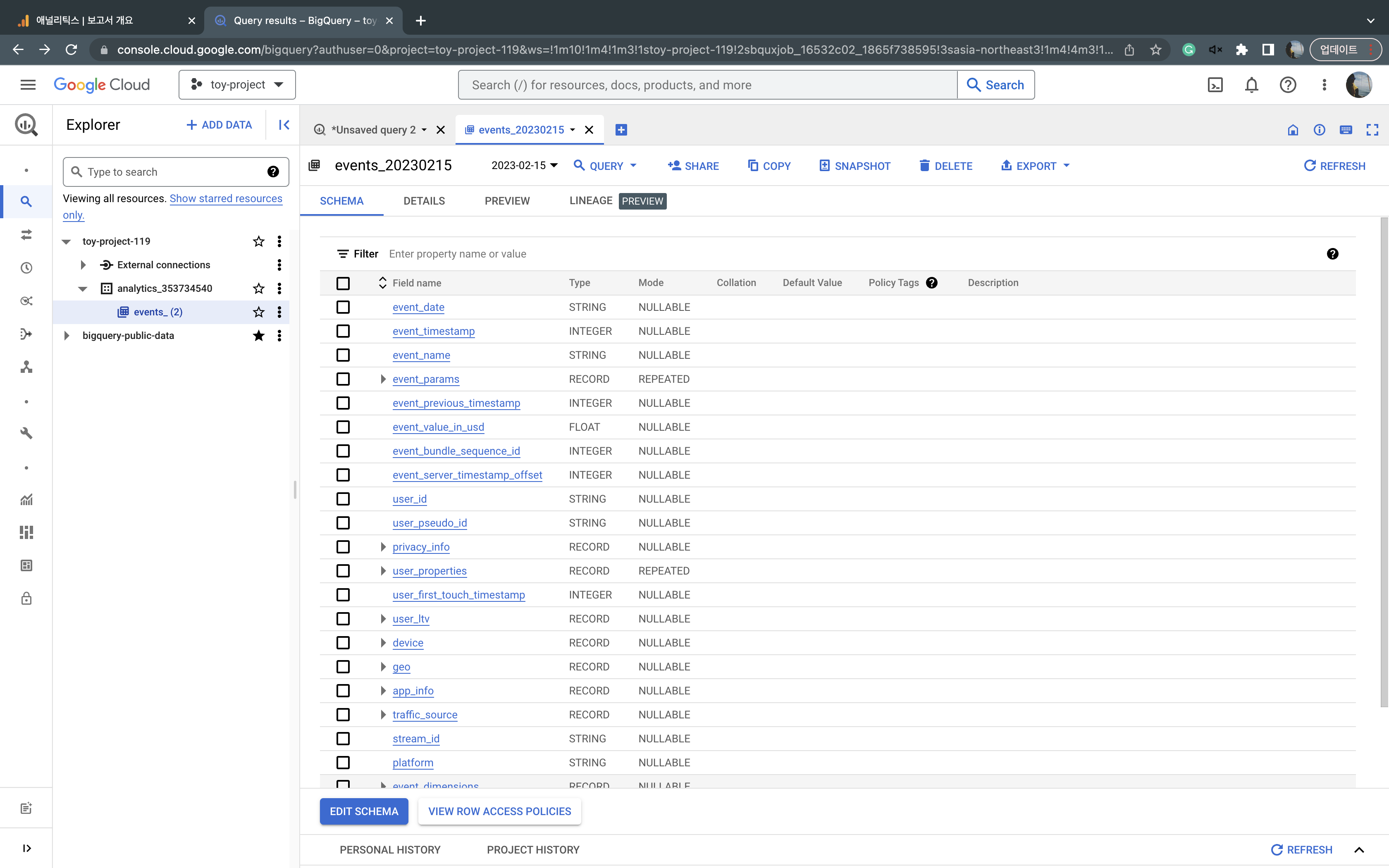Check the event_timestamp field checkbox

pos(343,331)
